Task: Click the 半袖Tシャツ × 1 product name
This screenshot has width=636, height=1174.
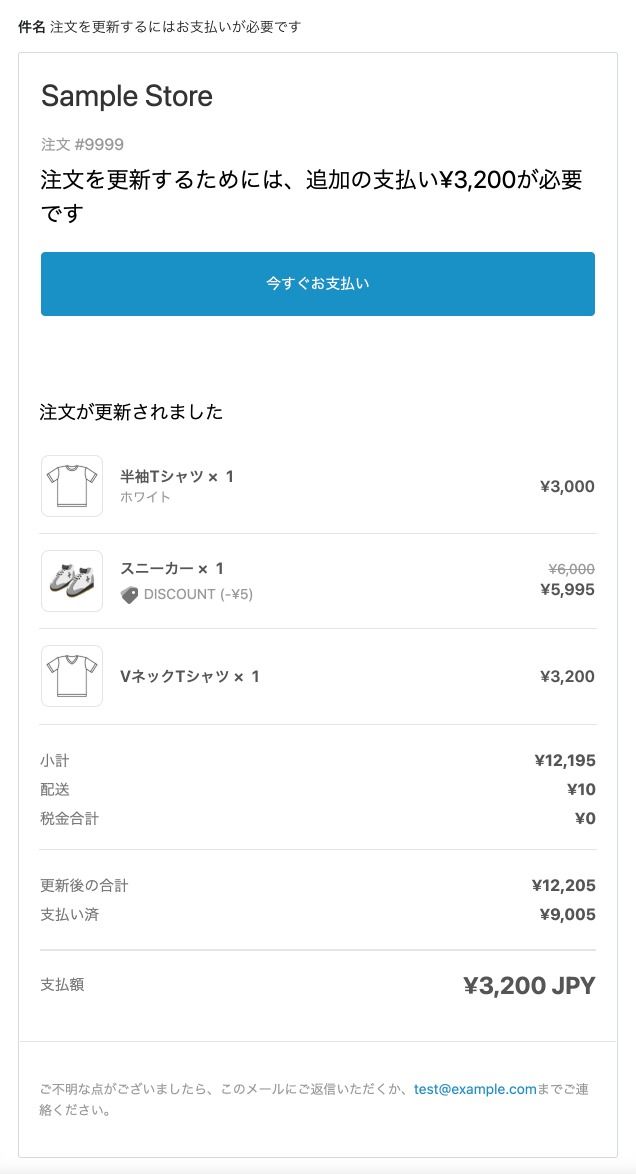Action: click(177, 476)
